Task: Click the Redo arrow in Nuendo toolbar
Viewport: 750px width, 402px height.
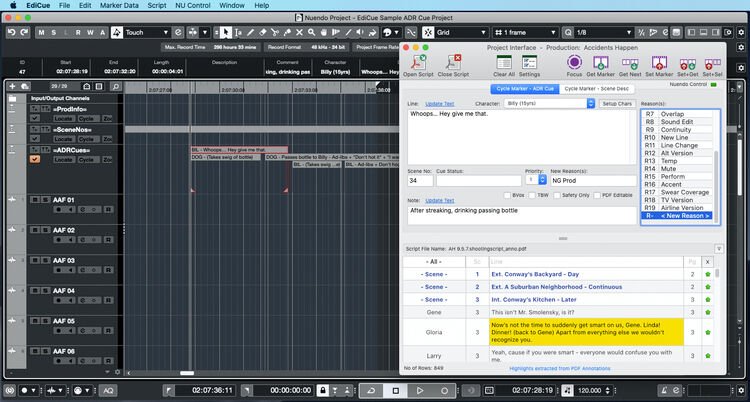Action: tap(24, 32)
